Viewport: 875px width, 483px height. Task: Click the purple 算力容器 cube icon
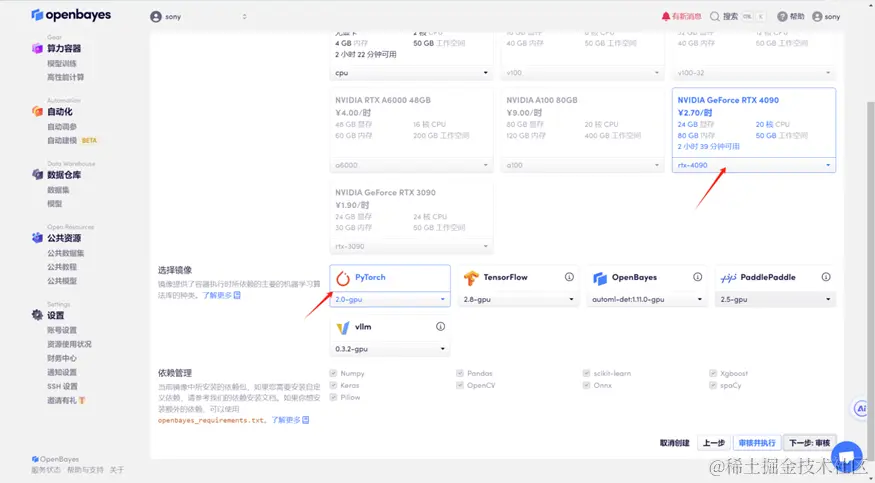[x=37, y=49]
